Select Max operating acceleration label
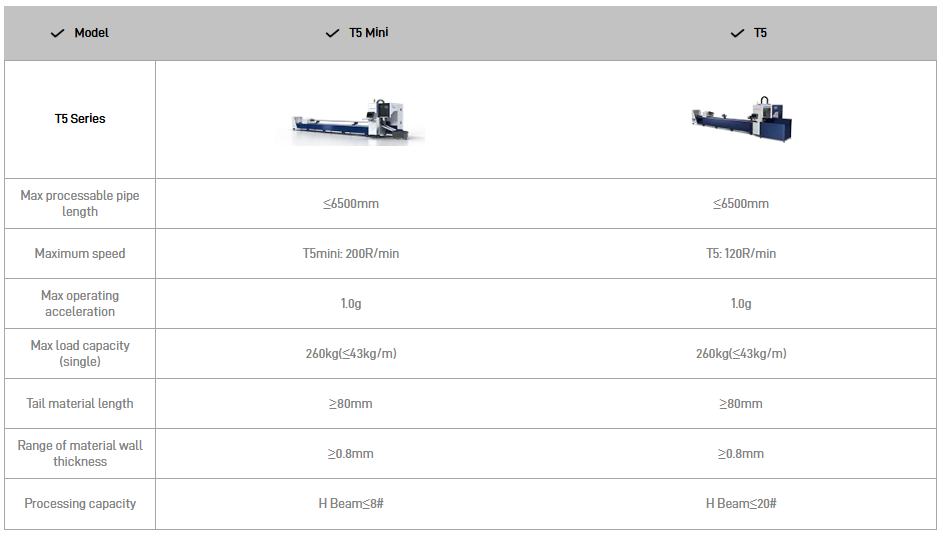 pyautogui.click(x=80, y=304)
